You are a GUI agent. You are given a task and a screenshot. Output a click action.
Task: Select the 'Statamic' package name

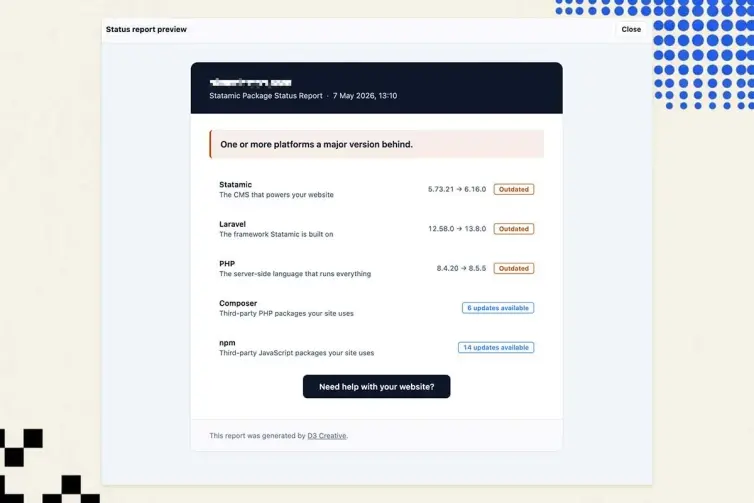pyautogui.click(x=235, y=185)
